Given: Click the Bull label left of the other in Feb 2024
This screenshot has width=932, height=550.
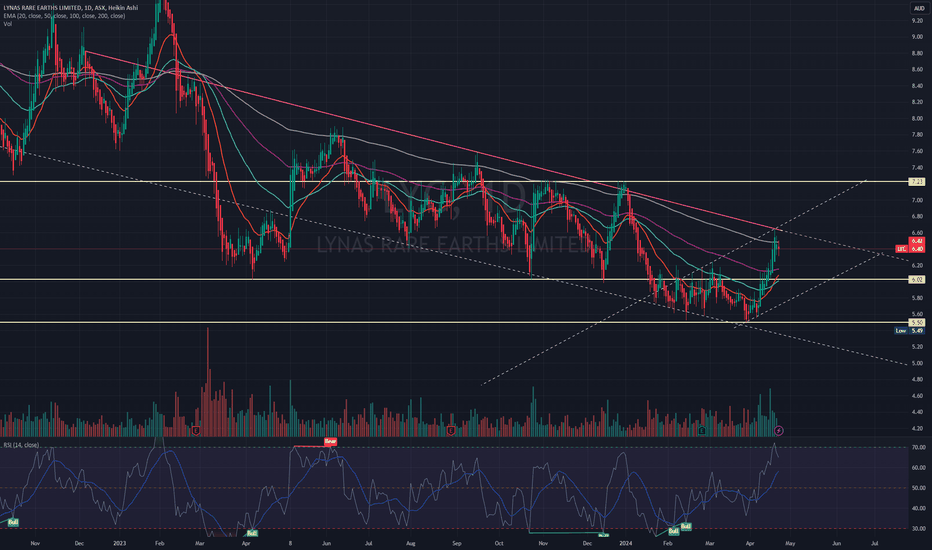Looking at the screenshot, I should (x=673, y=531).
